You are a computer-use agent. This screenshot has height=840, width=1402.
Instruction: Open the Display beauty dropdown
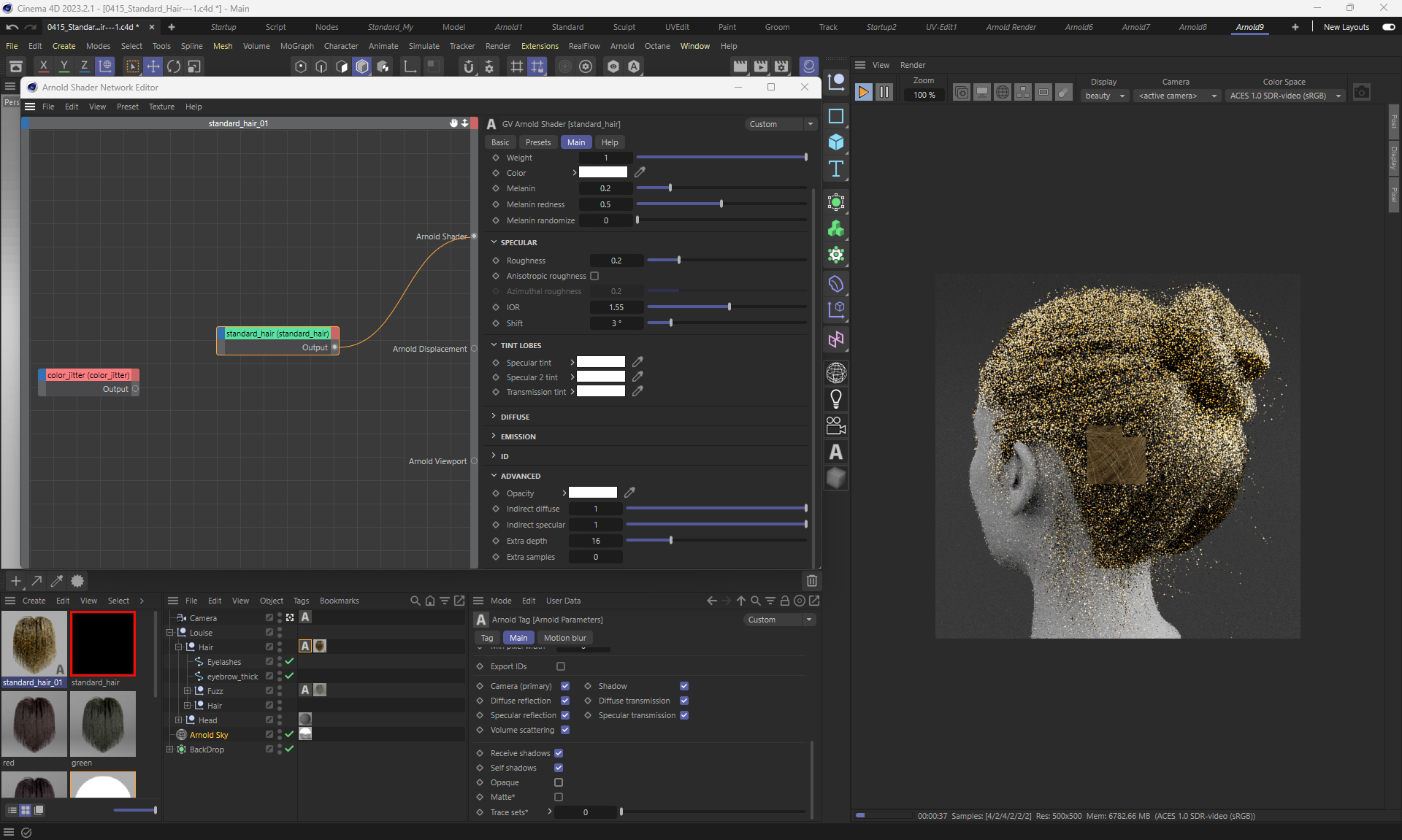tap(1105, 96)
